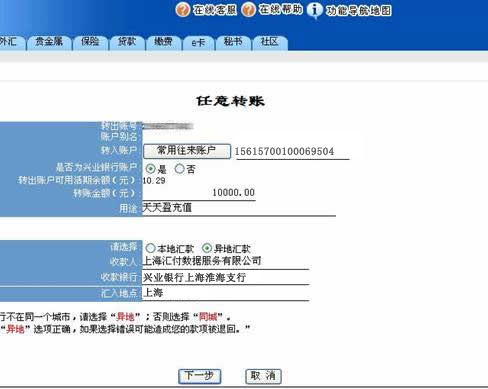Click the 收款银行 text field
Image resolution: width=488 pixels, height=389 pixels.
pos(226,278)
